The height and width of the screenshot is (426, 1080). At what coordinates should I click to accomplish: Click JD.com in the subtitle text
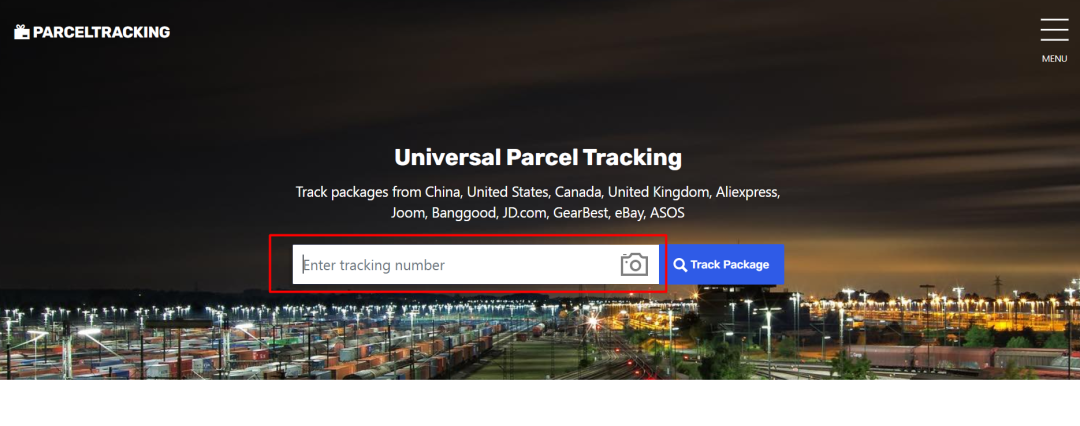(519, 212)
